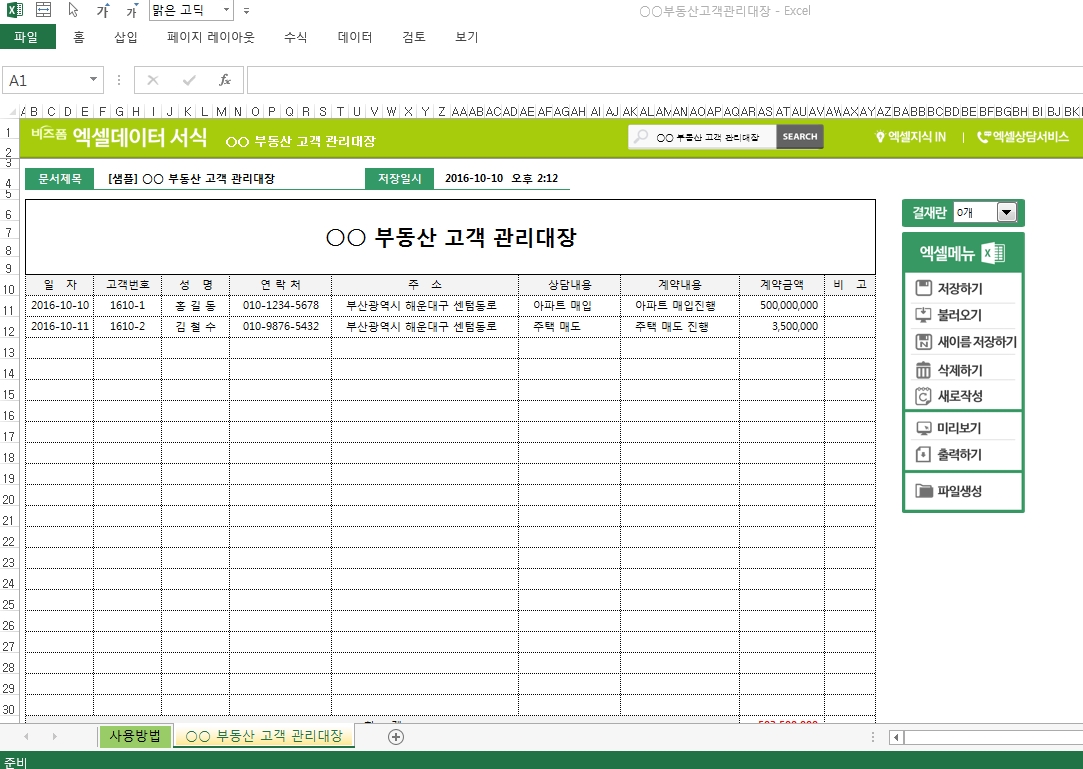The image size is (1083, 769).
Task: Click 저장하기 in the Excel menu
Action: 961,288
